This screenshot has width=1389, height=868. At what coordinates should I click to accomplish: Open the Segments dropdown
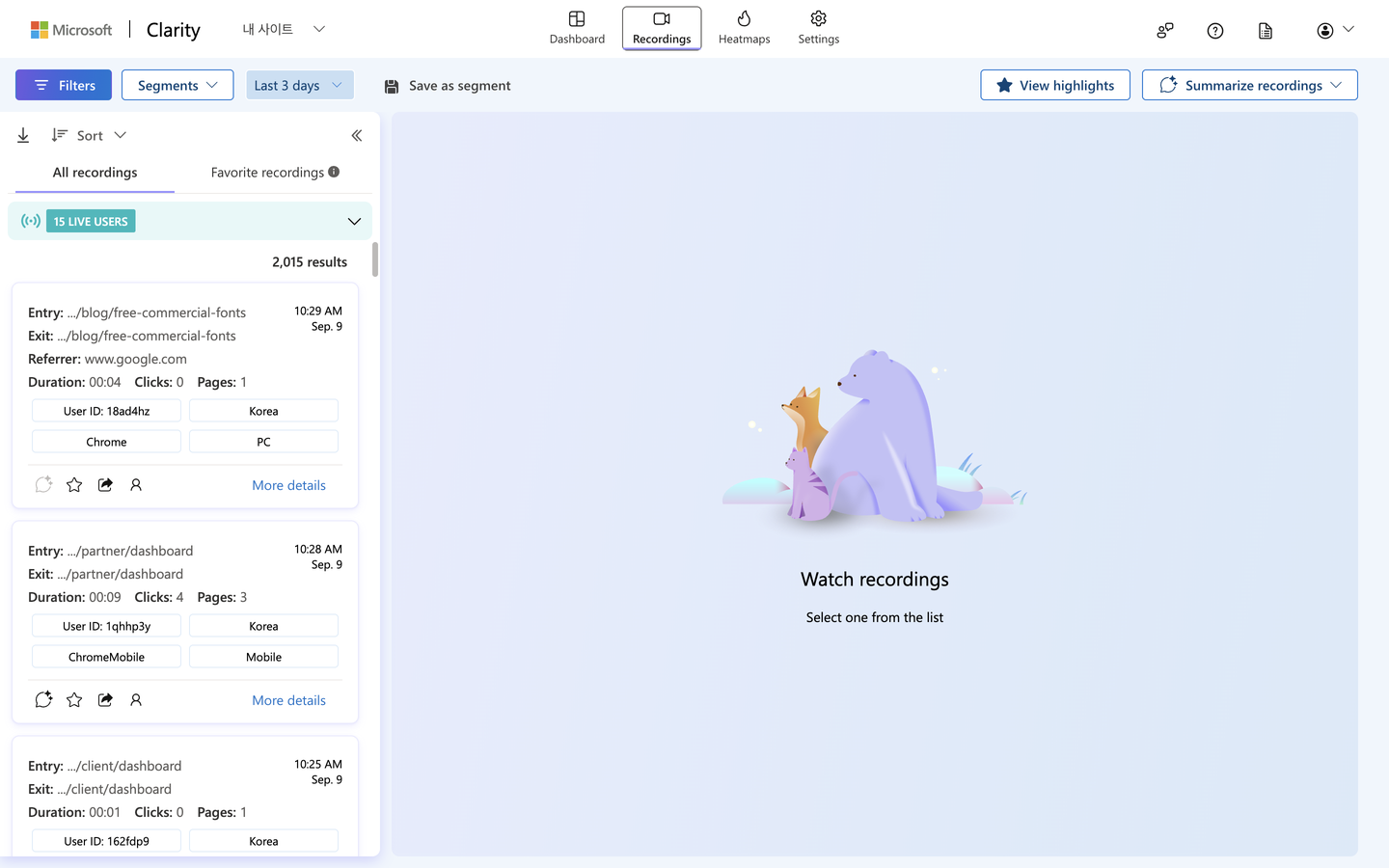coord(177,85)
